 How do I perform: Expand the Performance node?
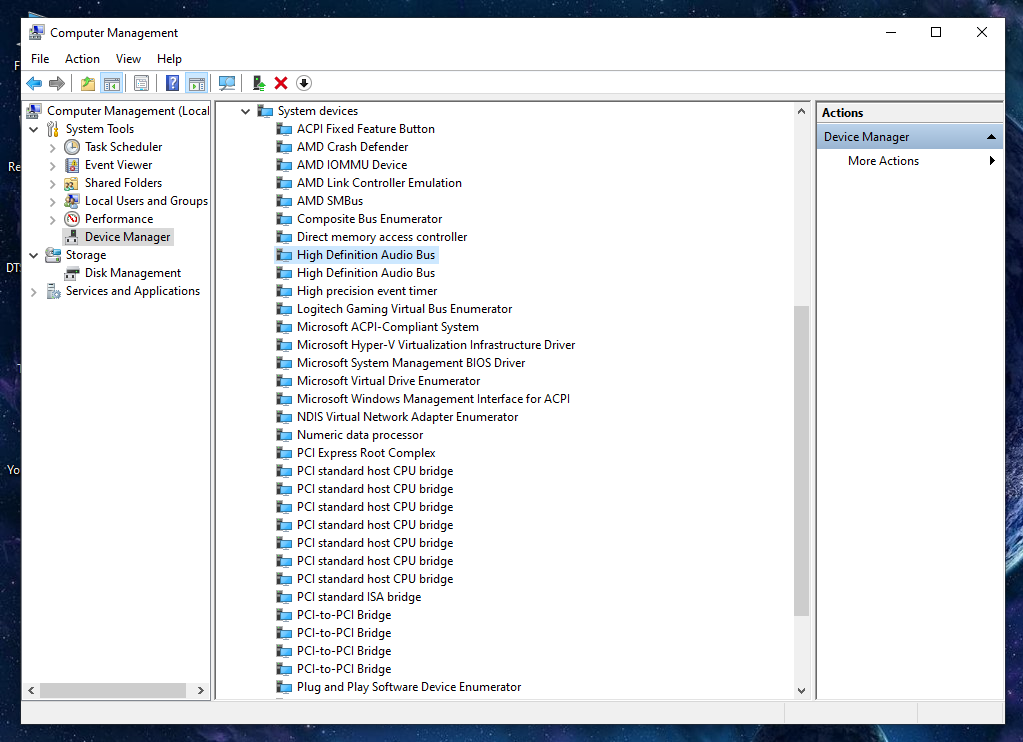click(53, 220)
